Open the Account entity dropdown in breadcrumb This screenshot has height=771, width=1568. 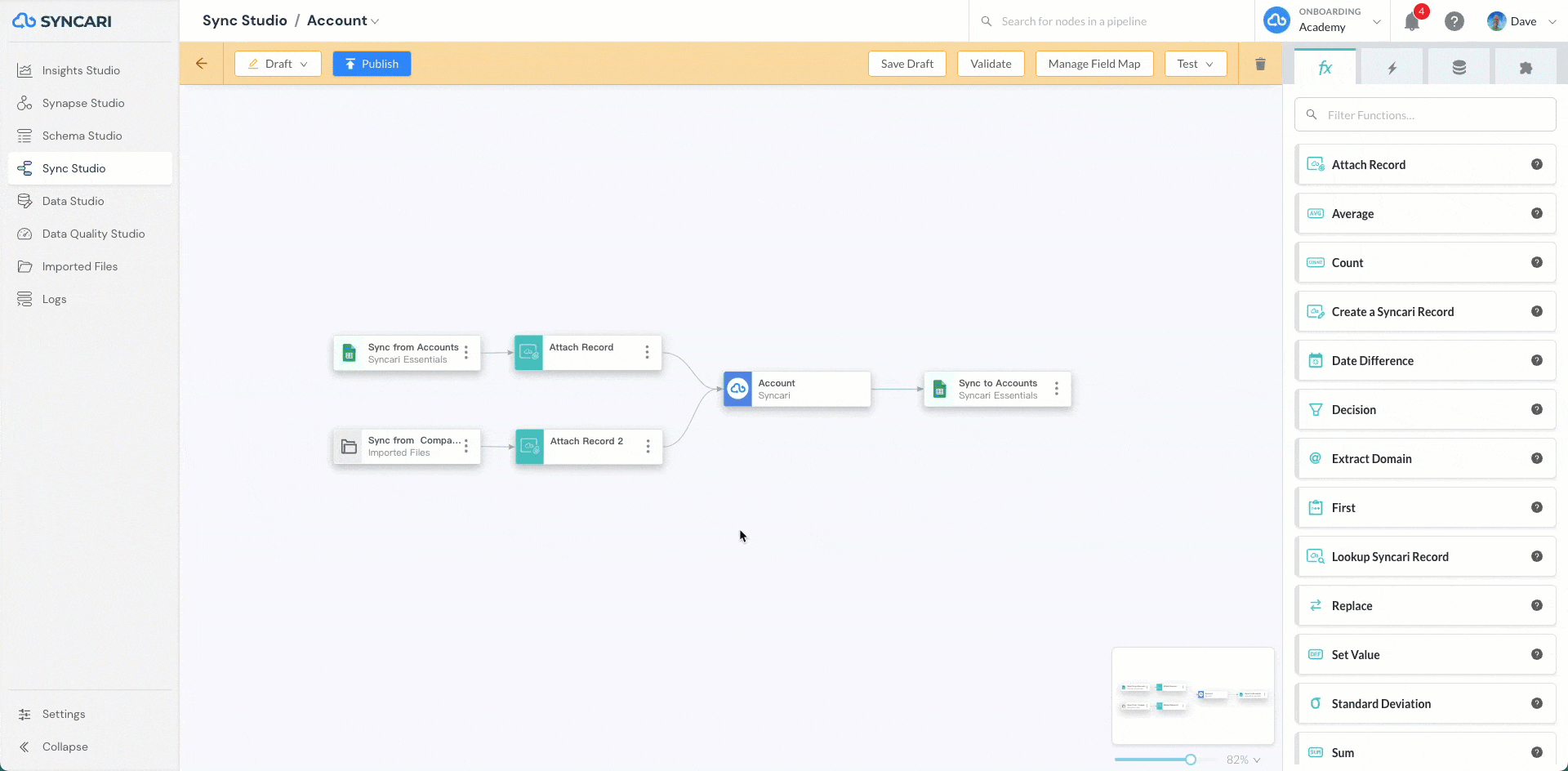(343, 20)
